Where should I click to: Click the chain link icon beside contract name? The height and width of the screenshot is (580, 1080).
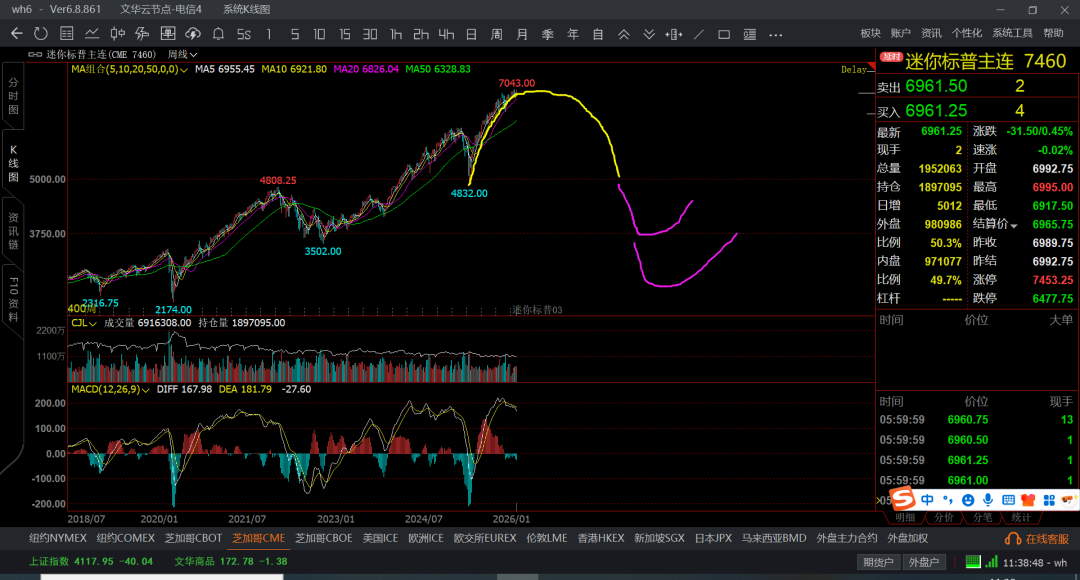point(35,54)
